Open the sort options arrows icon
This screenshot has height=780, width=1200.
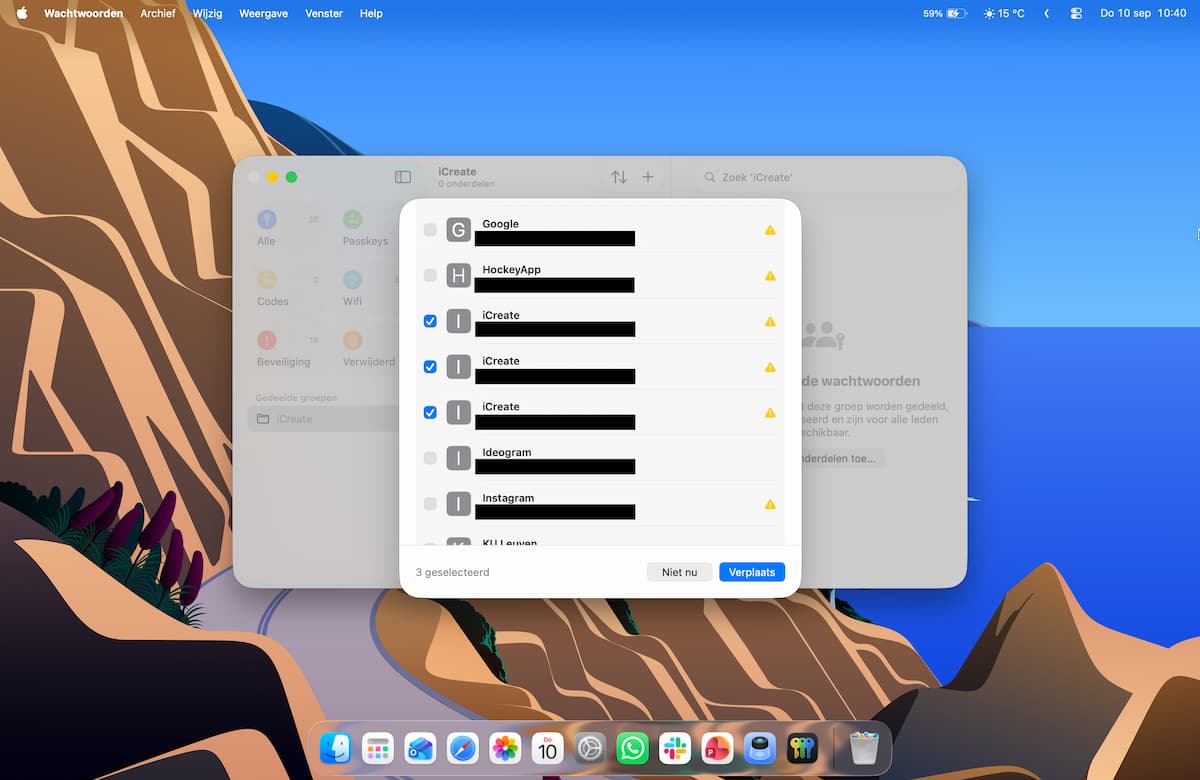tap(619, 177)
